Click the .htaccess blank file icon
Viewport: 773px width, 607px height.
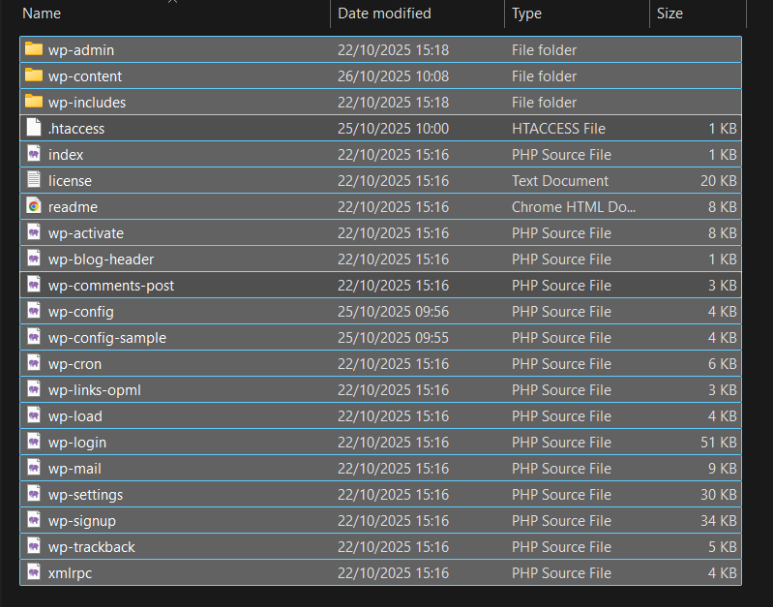(x=34, y=128)
